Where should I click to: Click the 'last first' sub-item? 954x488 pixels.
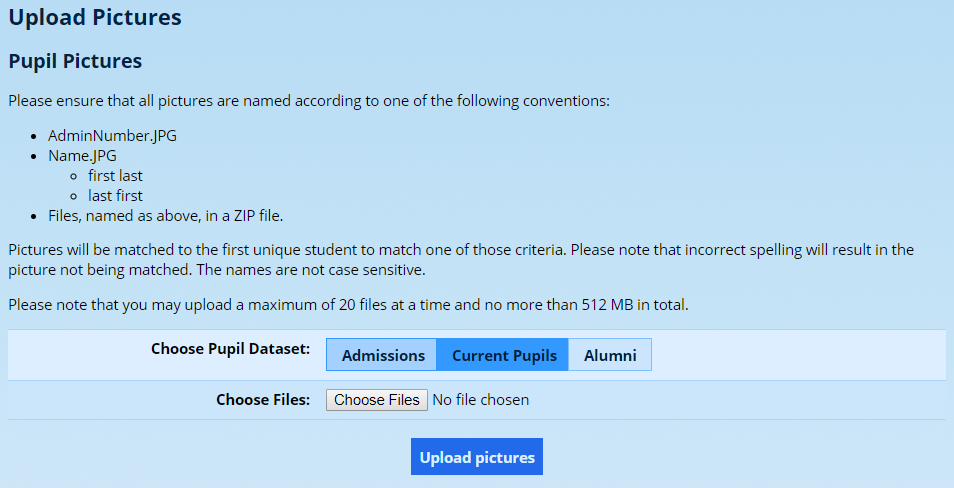click(115, 196)
